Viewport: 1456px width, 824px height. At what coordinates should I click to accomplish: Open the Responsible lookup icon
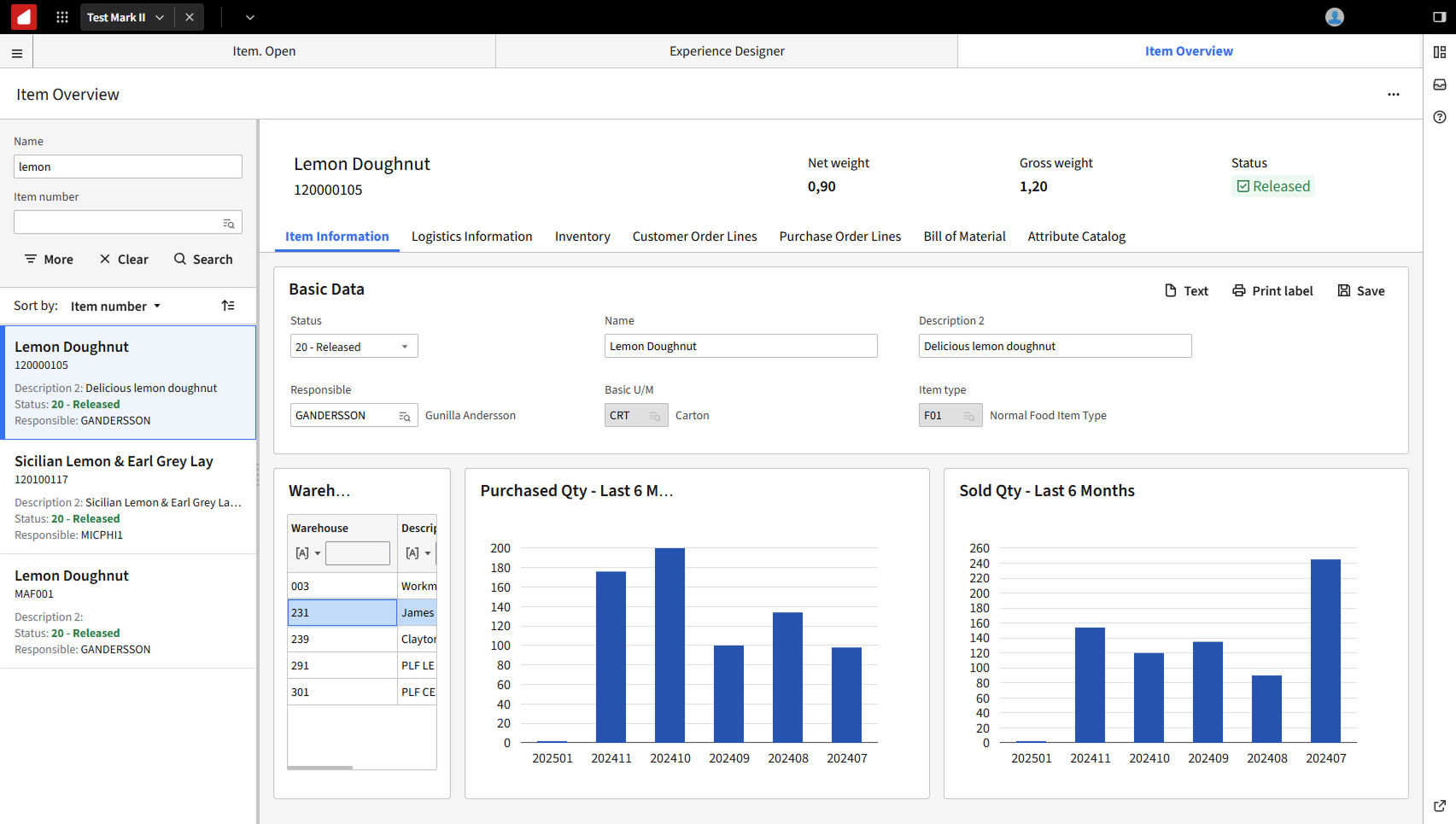pos(405,416)
